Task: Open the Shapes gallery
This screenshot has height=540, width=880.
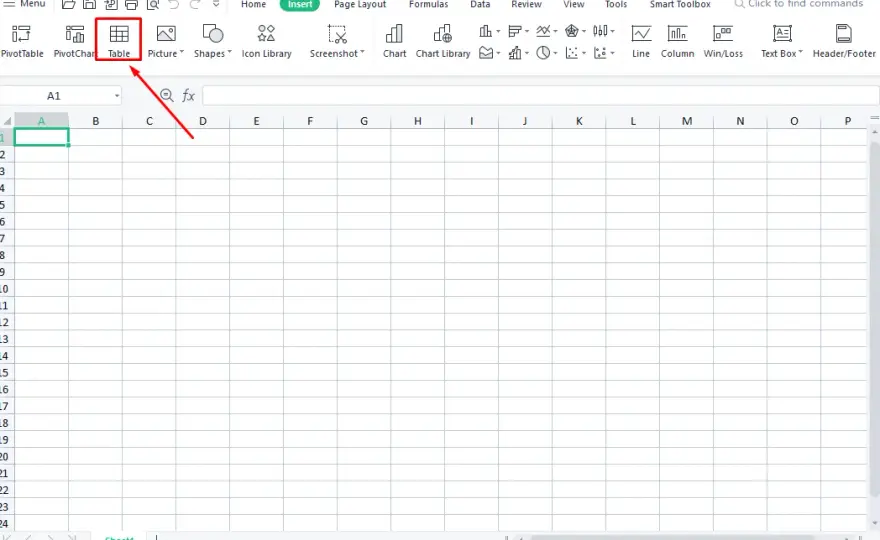Action: (x=213, y=42)
